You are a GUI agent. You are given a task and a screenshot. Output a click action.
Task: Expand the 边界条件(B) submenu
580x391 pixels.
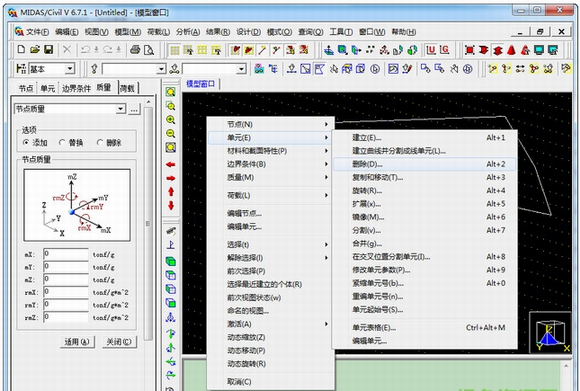(x=271, y=164)
